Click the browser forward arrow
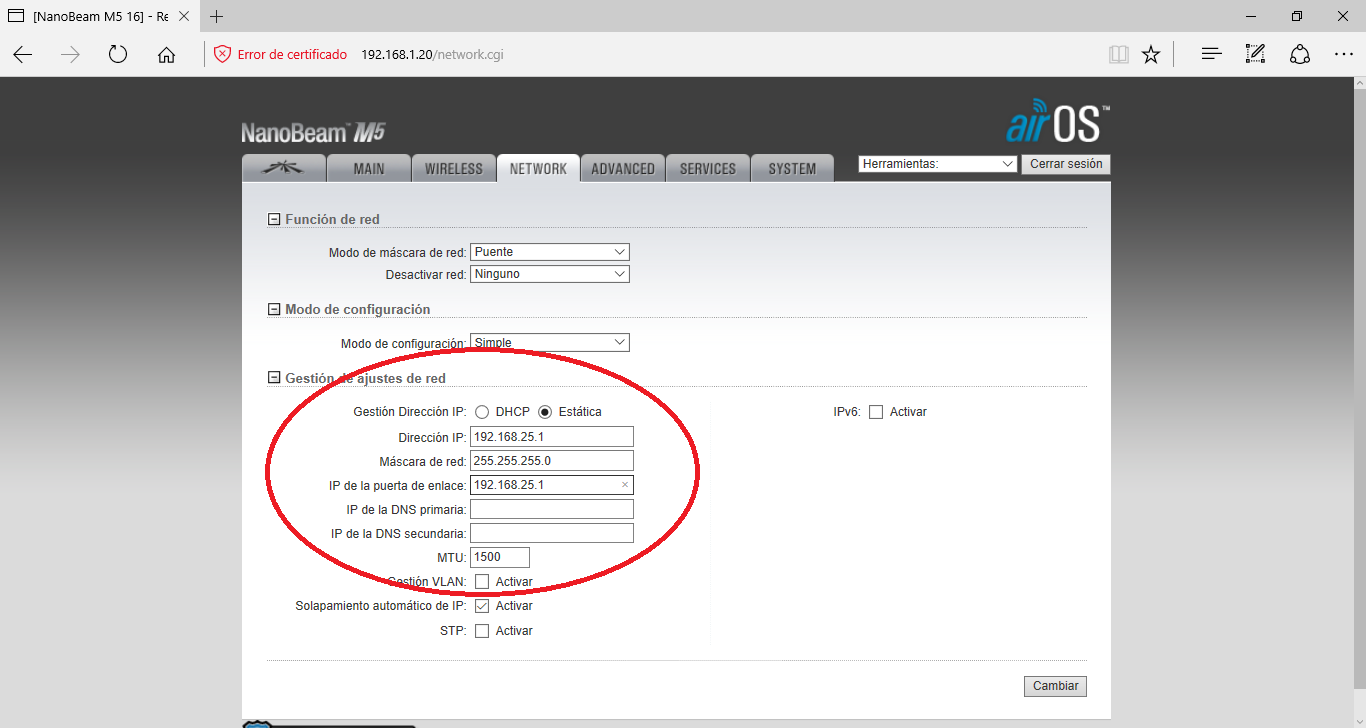 coord(70,55)
